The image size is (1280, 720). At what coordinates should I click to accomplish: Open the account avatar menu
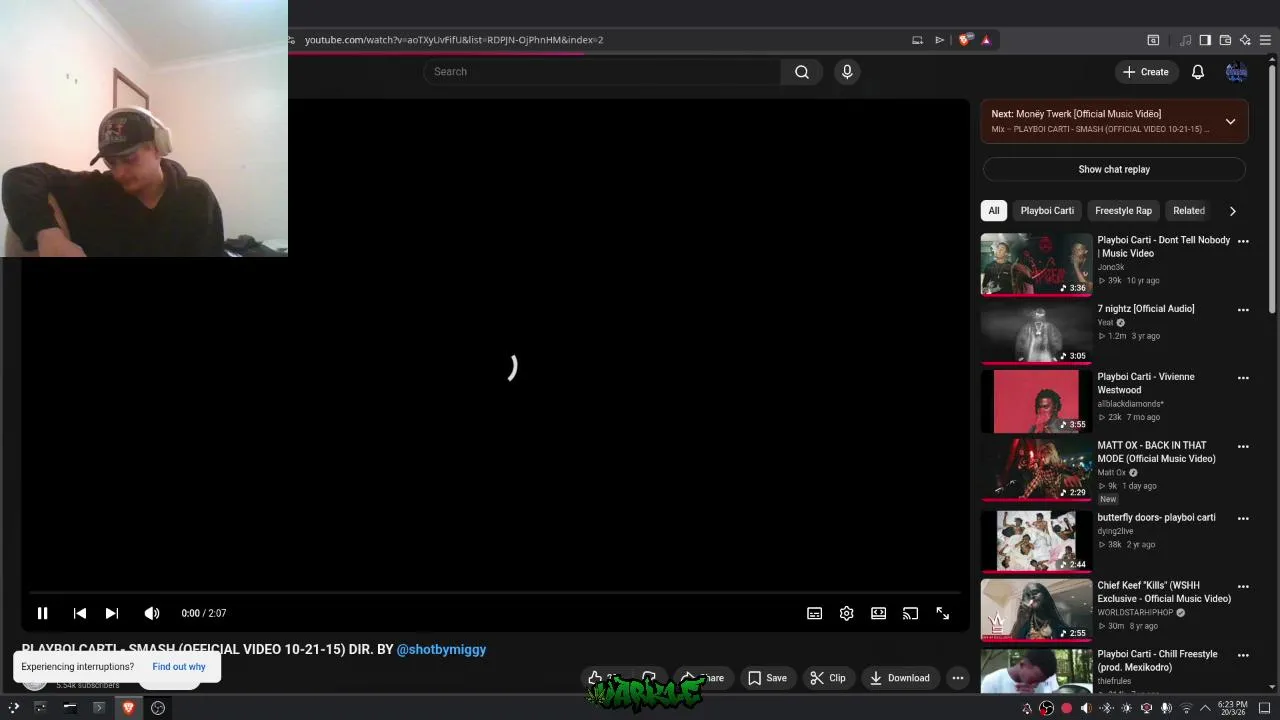tap(1237, 72)
